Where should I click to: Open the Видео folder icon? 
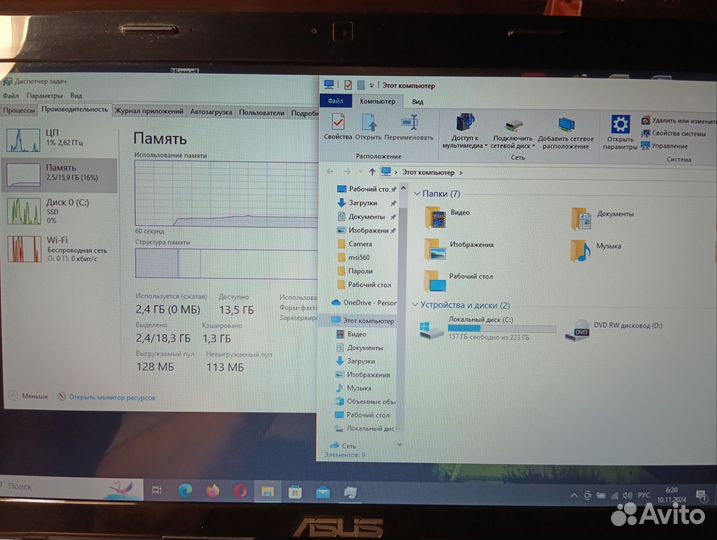435,218
